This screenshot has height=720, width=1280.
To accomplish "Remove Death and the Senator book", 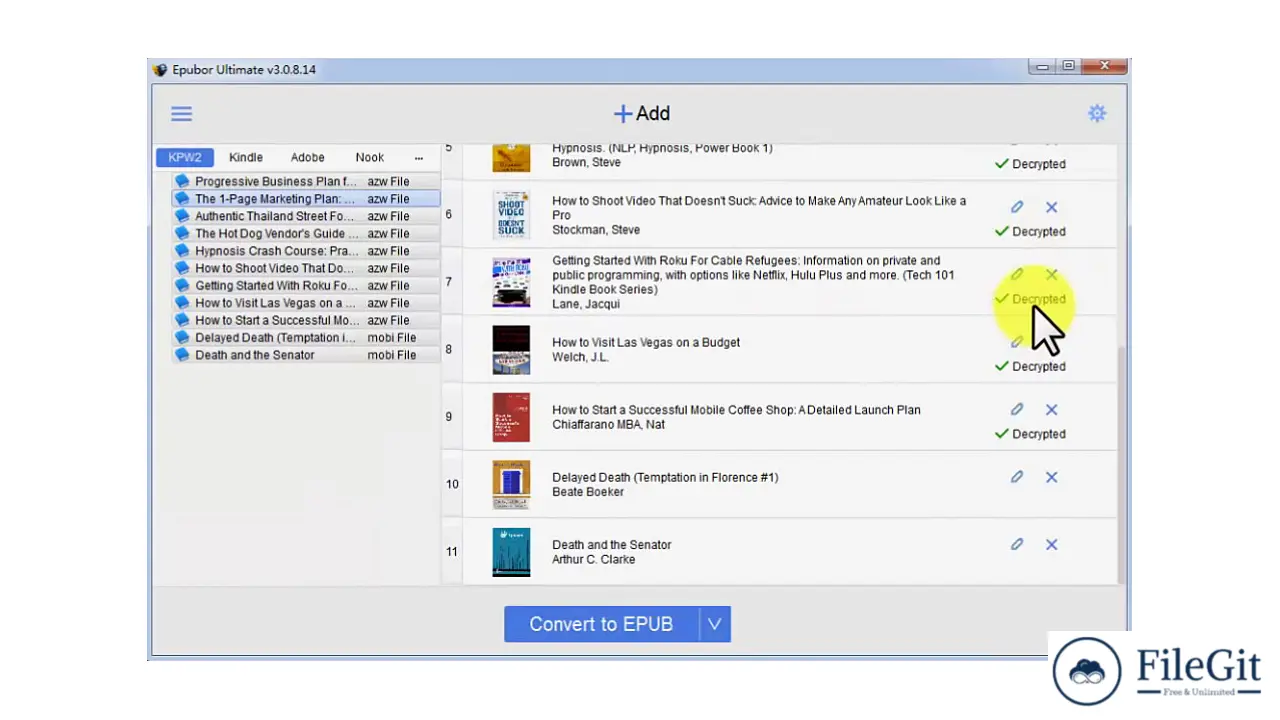I will [1051, 544].
